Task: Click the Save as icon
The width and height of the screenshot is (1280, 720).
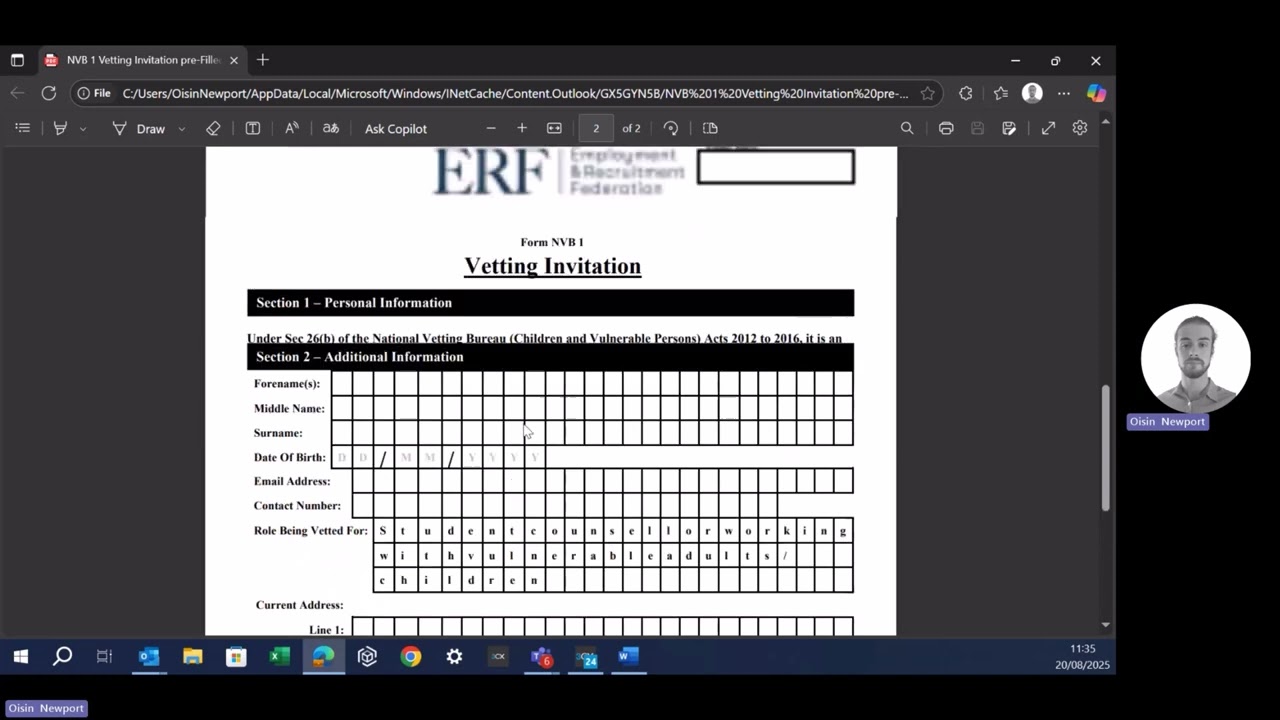Action: 1009,128
